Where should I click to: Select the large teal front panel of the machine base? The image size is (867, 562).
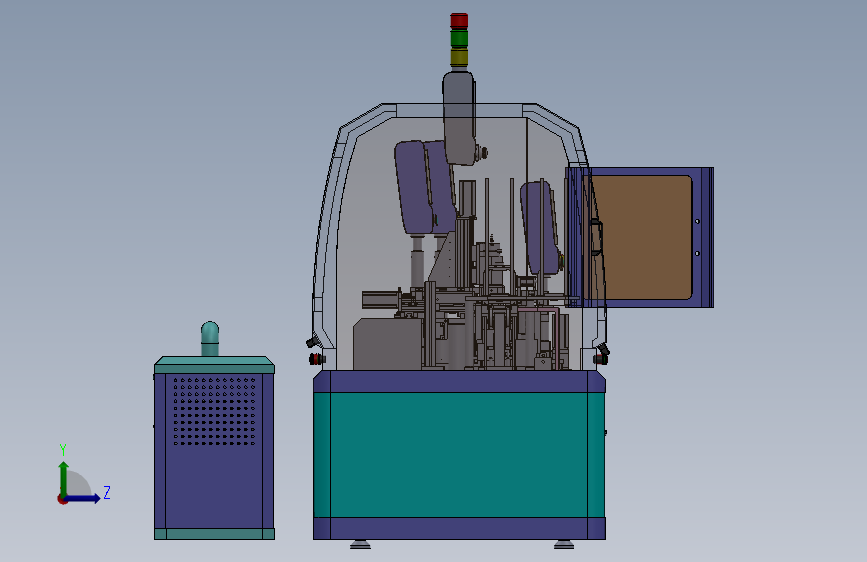pyautogui.click(x=459, y=455)
